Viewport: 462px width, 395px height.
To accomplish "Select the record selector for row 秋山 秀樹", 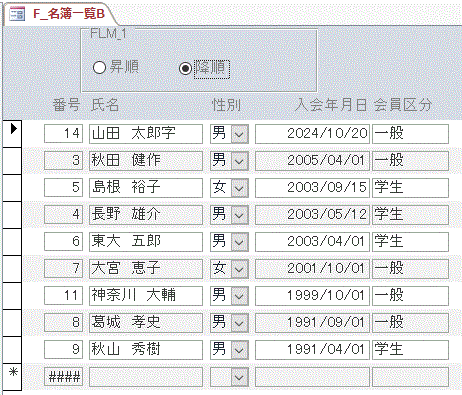I will coord(13,350).
